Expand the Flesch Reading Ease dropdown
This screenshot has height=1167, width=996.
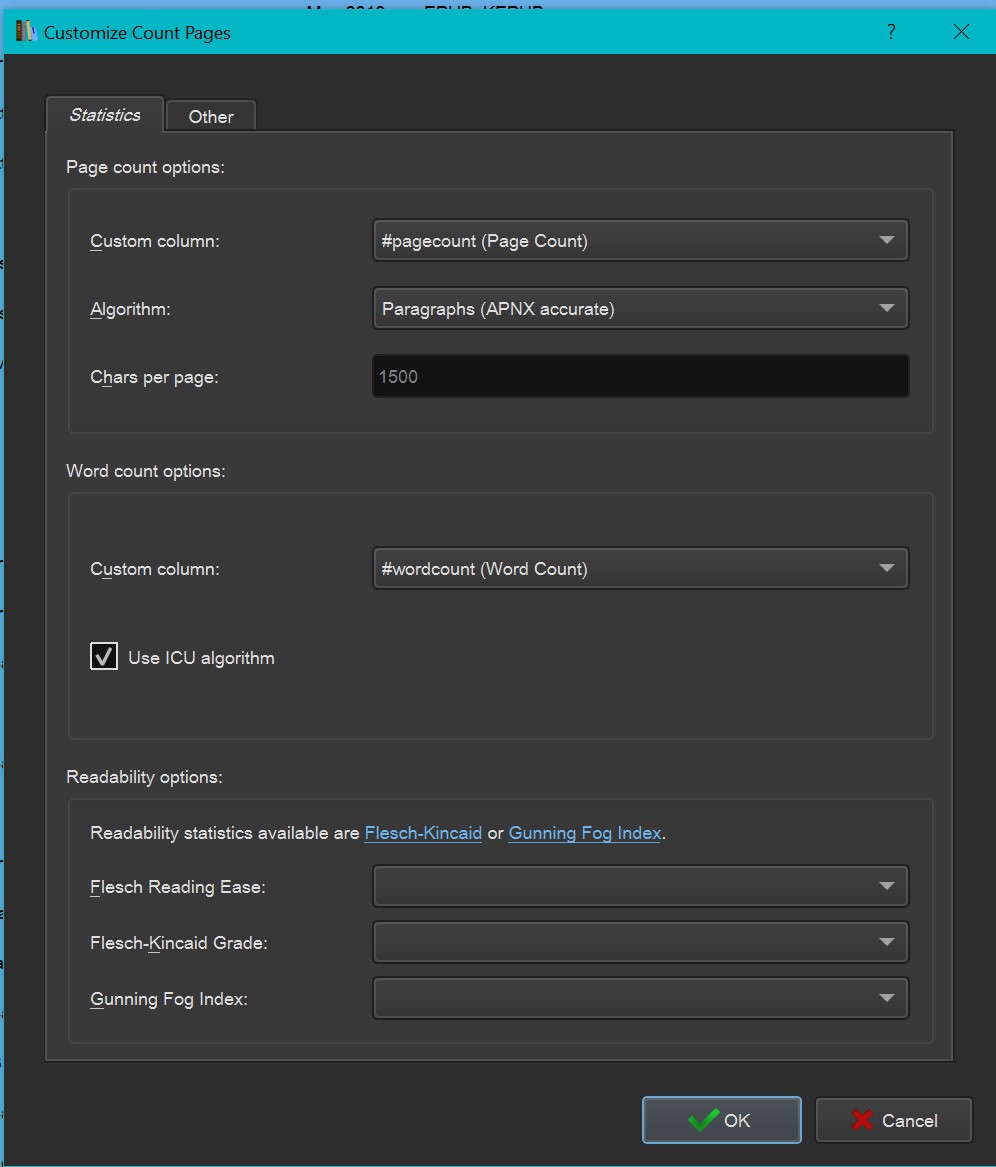coord(640,886)
